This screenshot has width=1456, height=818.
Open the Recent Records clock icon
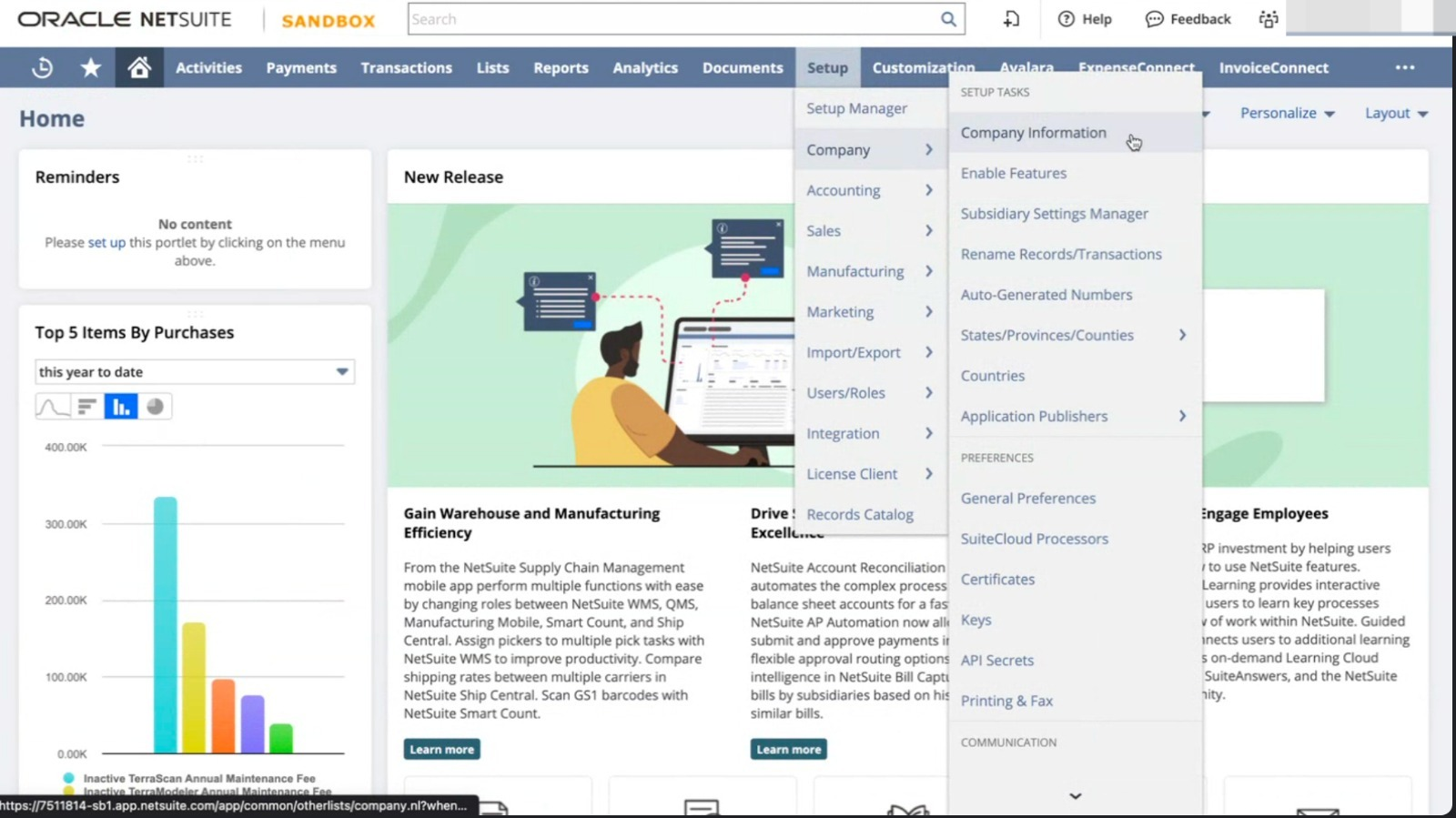(42, 67)
